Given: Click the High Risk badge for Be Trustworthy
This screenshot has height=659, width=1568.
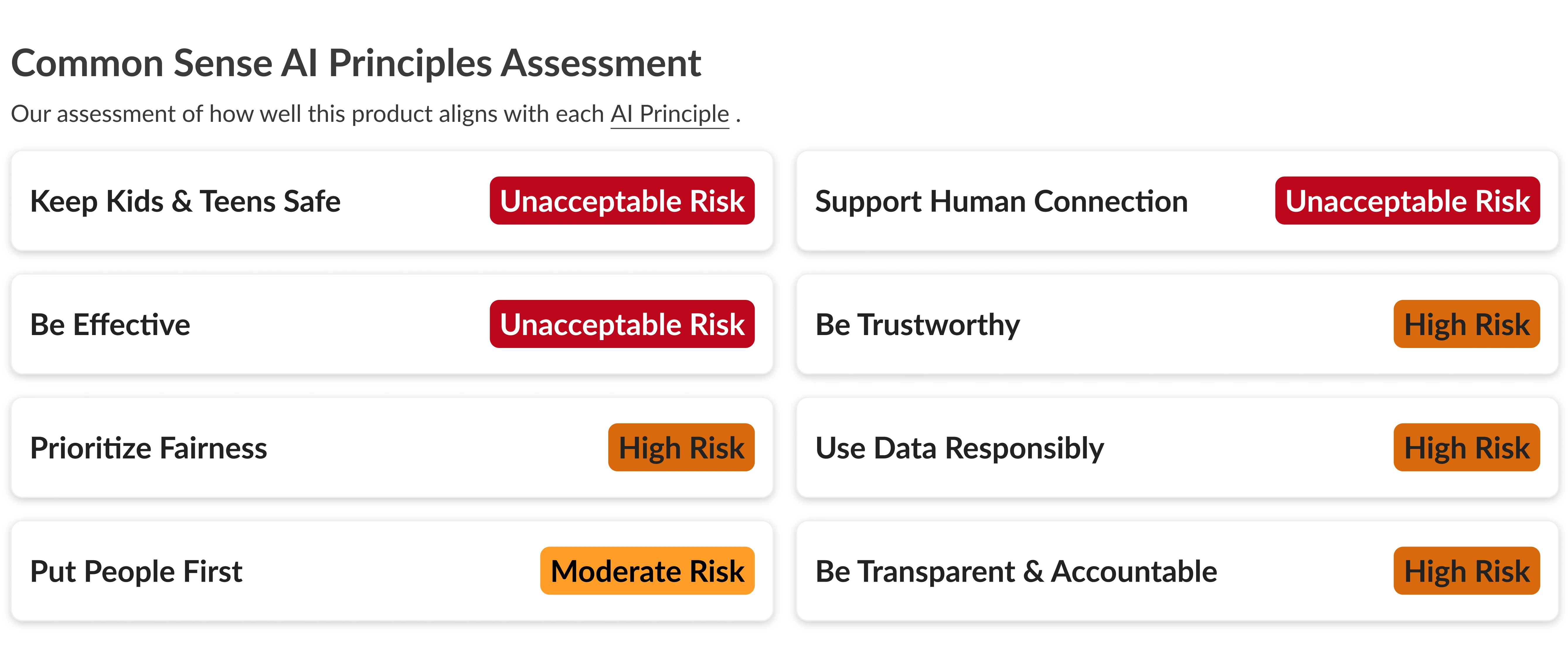Looking at the screenshot, I should [x=1467, y=324].
